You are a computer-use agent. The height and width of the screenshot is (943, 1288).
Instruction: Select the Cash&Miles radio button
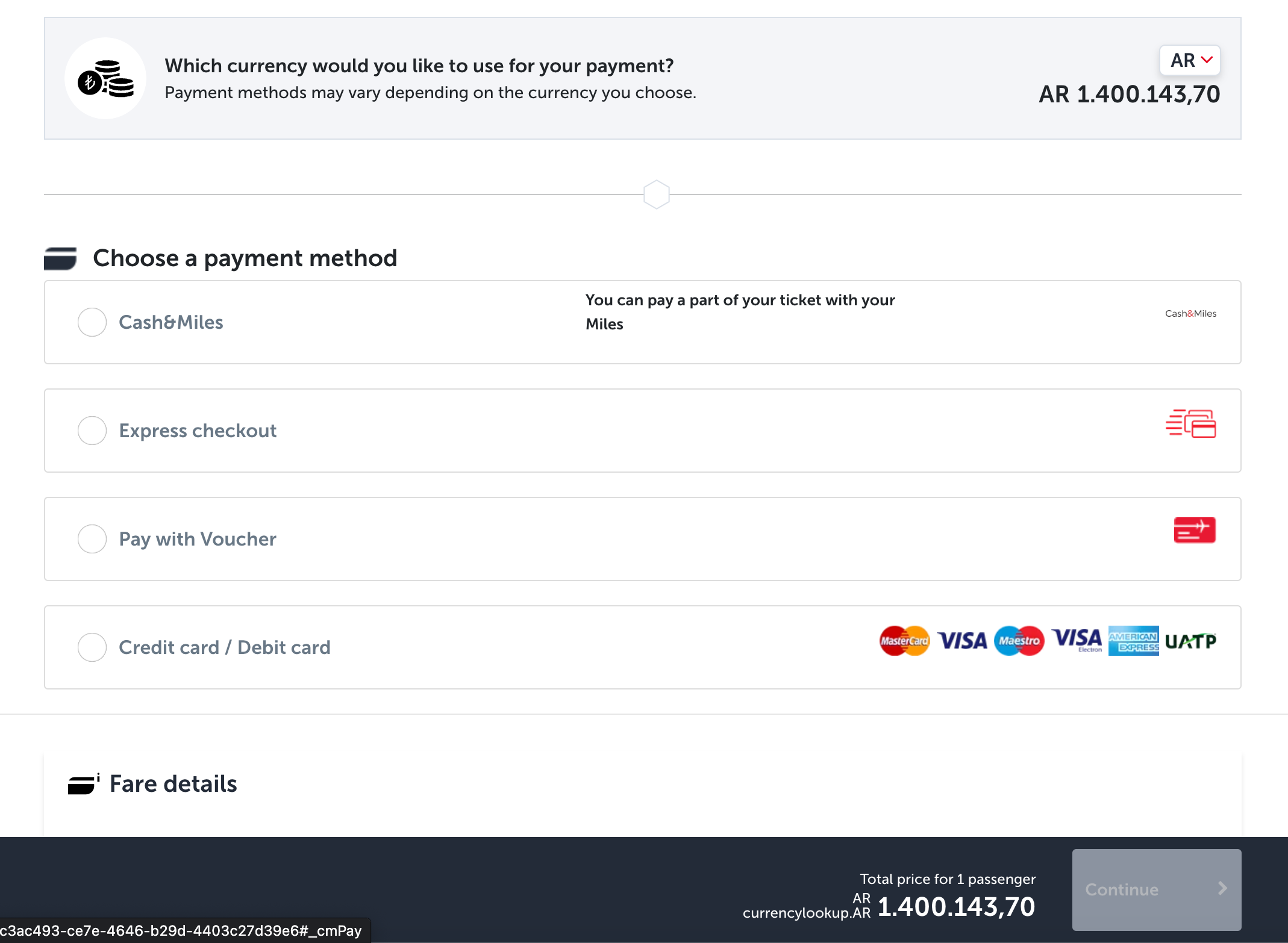tap(92, 322)
